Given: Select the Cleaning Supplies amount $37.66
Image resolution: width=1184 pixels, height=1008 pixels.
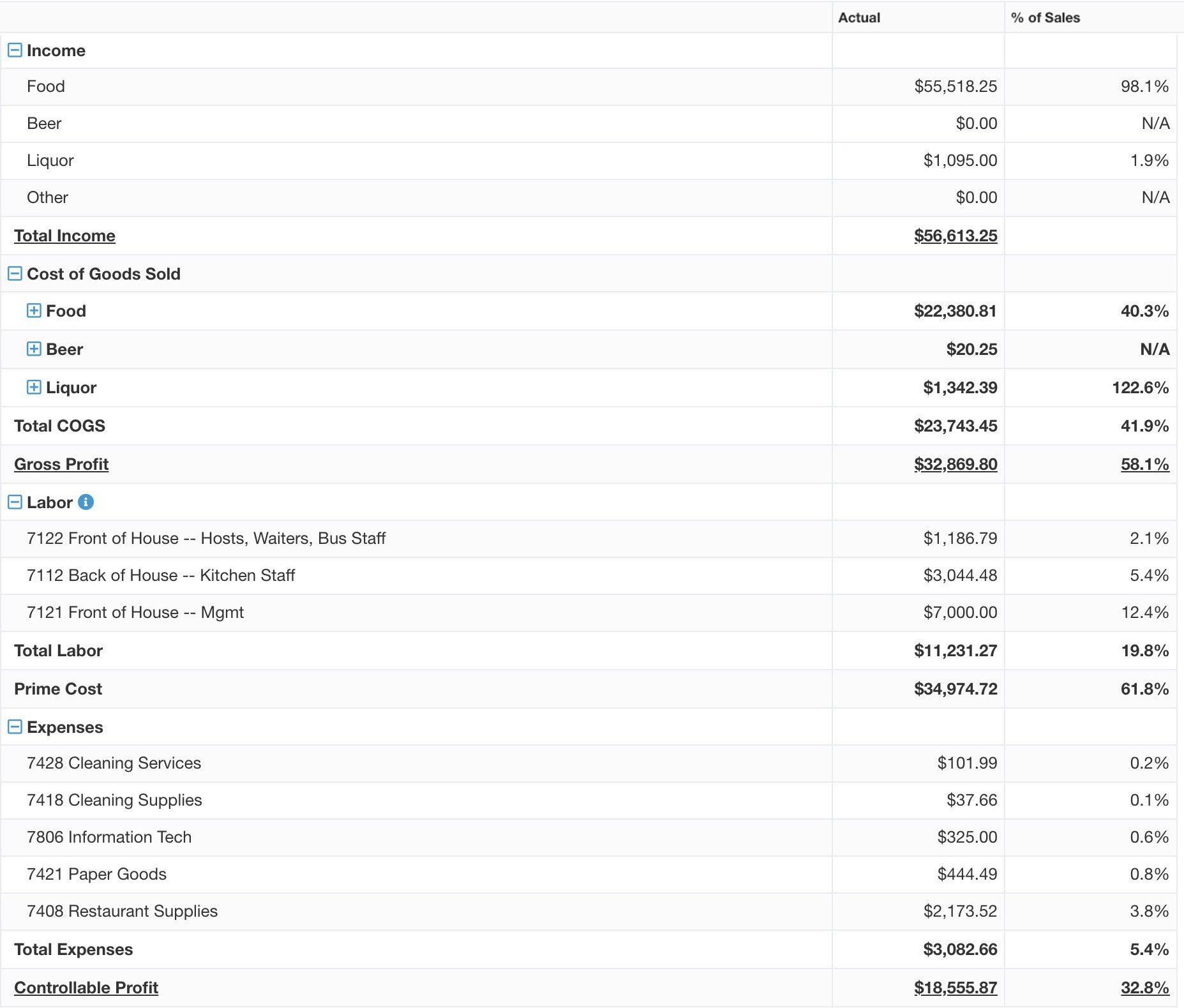Looking at the screenshot, I should pyautogui.click(x=971, y=800).
